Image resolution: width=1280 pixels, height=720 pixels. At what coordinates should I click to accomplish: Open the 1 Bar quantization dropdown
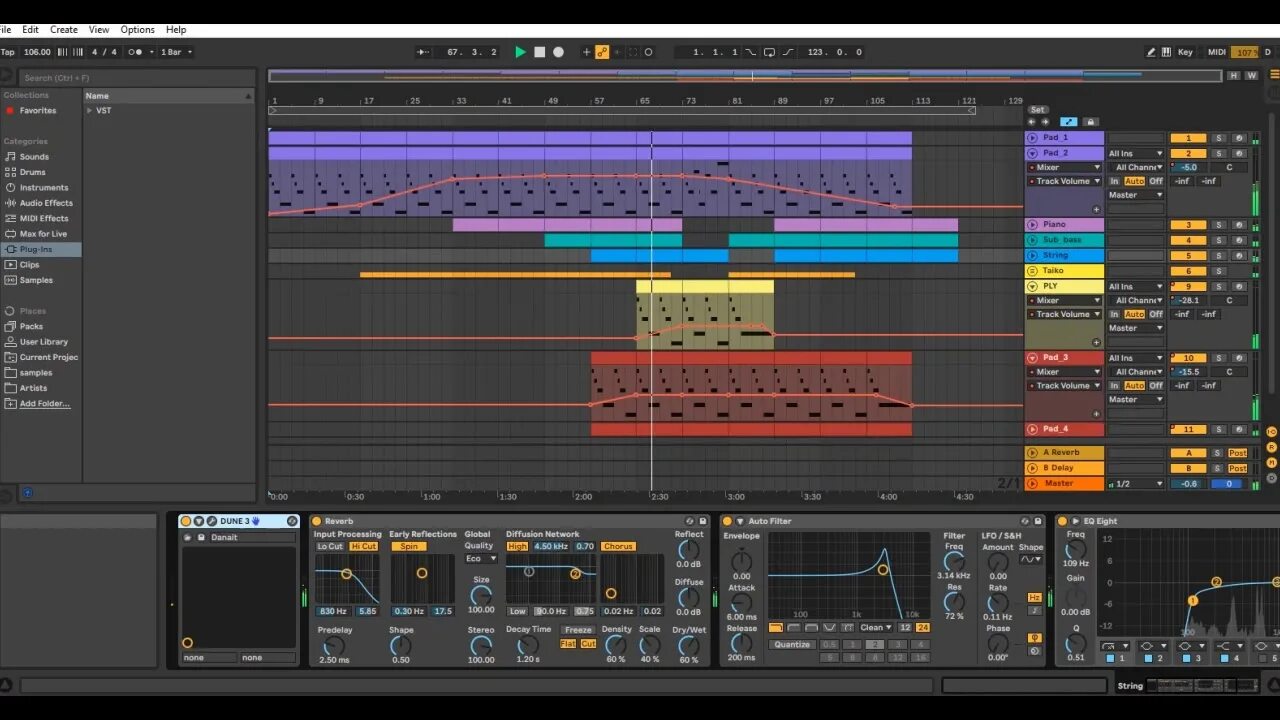176,52
